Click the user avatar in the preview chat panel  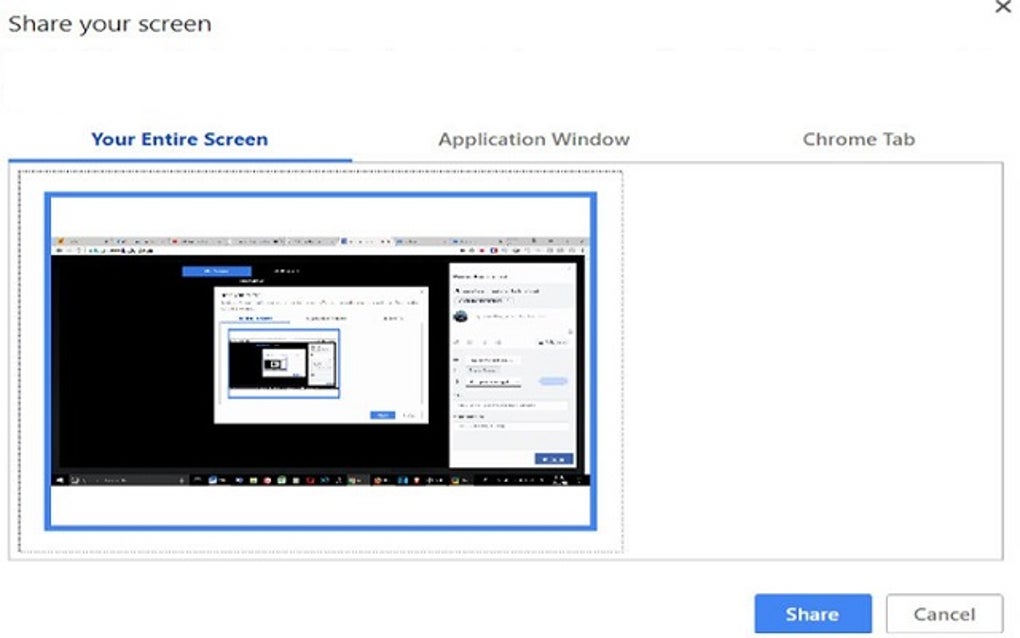point(460,316)
